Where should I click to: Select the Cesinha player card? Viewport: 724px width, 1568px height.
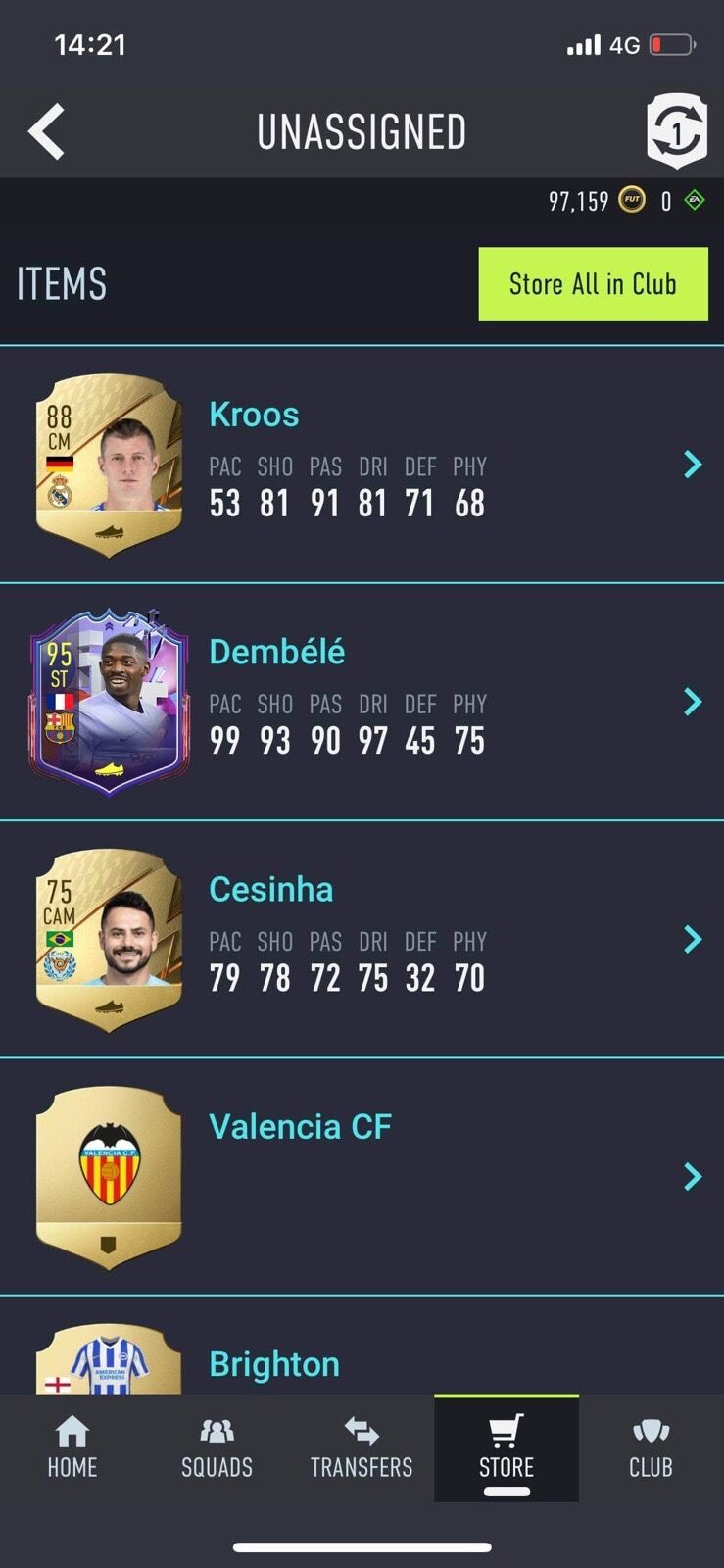pyautogui.click(x=109, y=939)
